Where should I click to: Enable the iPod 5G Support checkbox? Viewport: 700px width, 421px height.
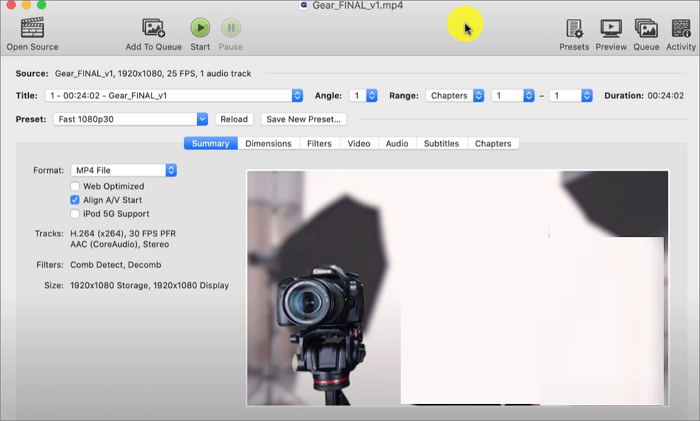75,214
